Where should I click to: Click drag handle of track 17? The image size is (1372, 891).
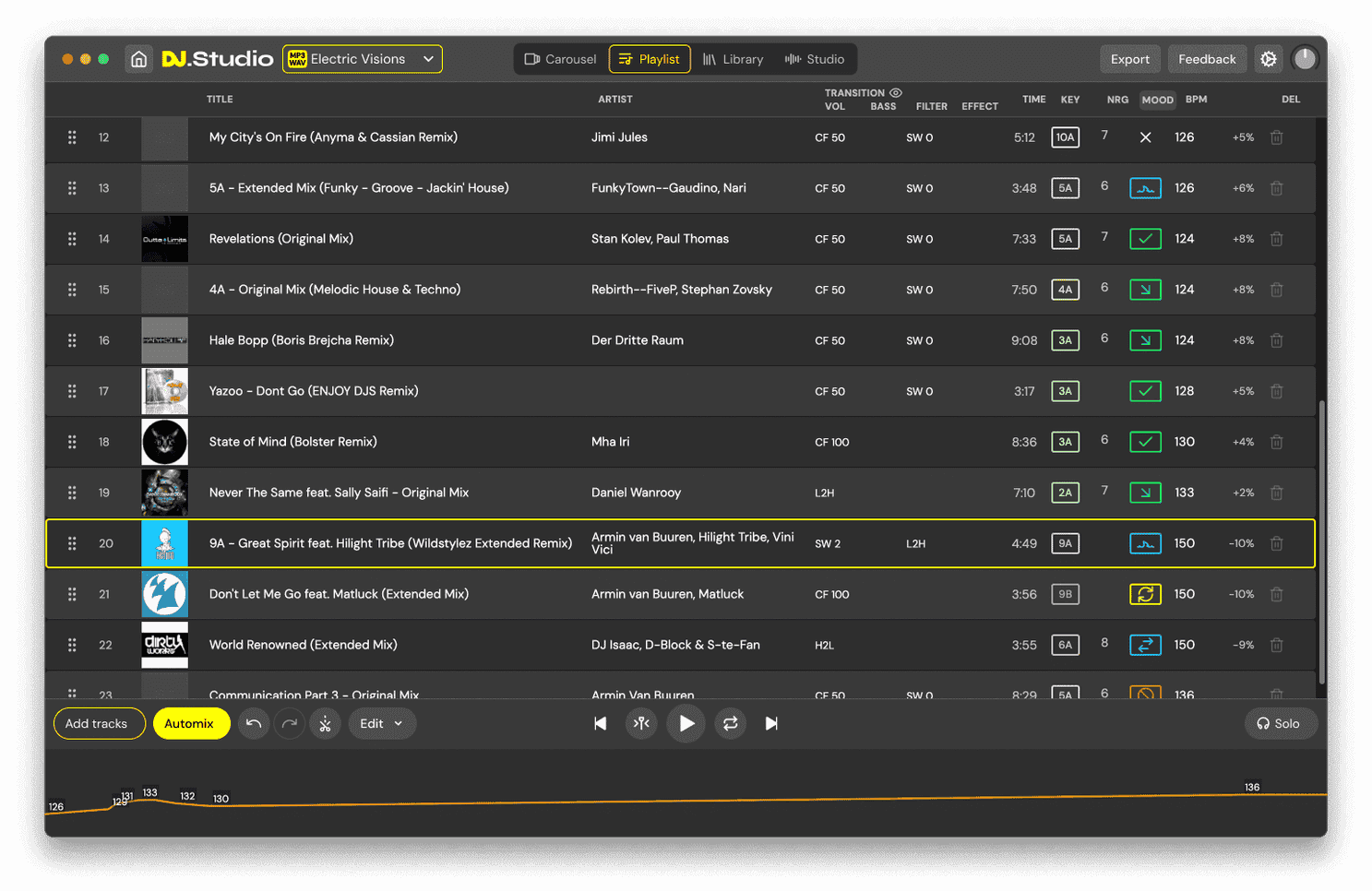pyautogui.click(x=72, y=391)
